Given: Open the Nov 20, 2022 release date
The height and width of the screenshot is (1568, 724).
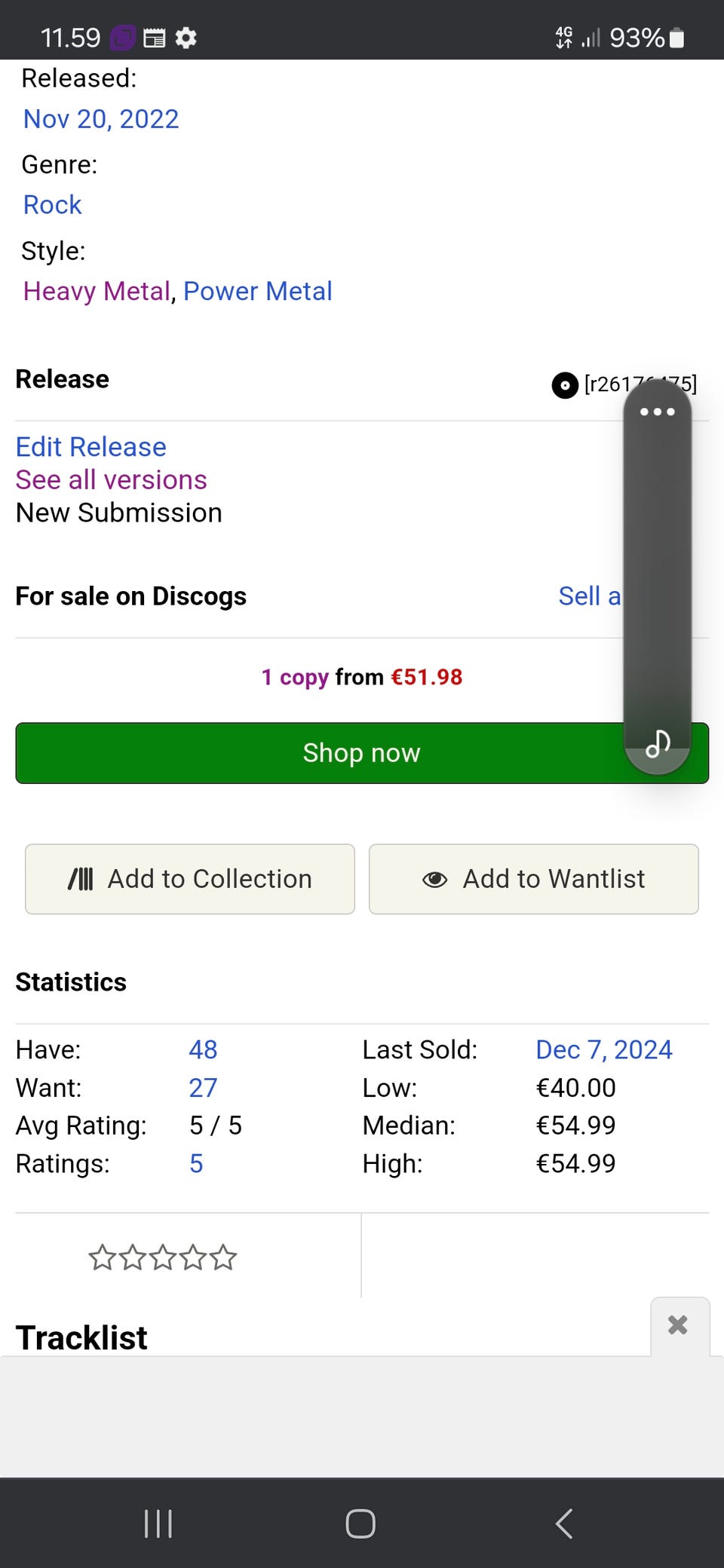Looking at the screenshot, I should pyautogui.click(x=101, y=119).
